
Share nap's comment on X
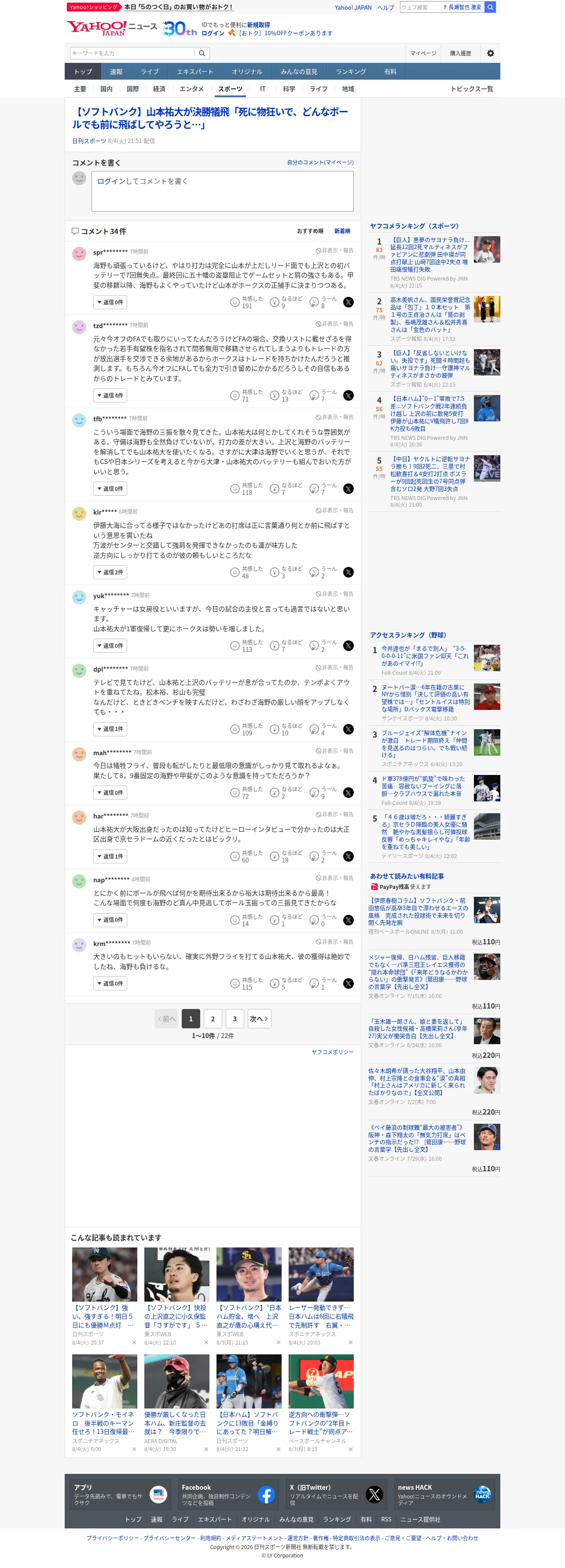348,920
